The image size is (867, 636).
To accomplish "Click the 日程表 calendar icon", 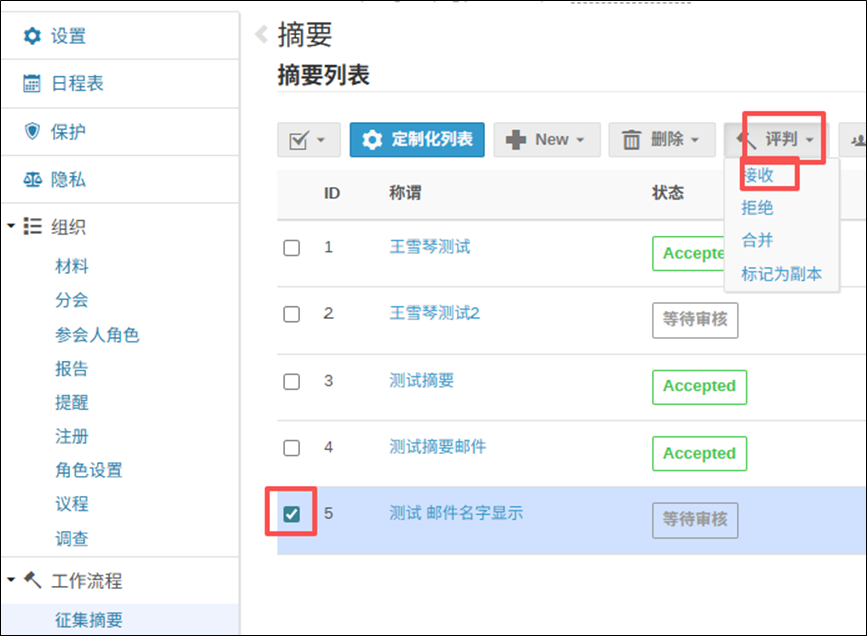I will 33,84.
